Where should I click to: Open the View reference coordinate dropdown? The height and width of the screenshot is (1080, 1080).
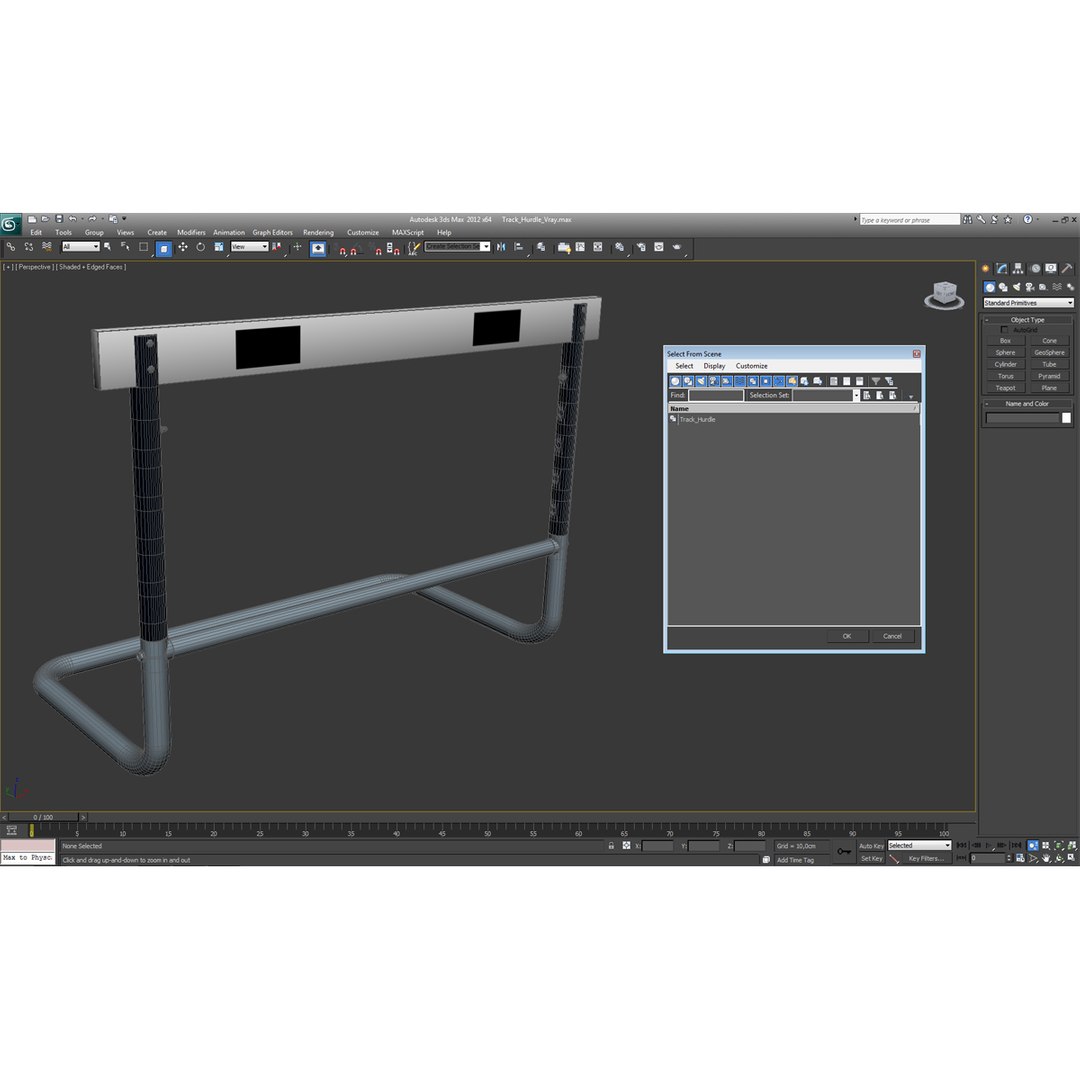[249, 247]
